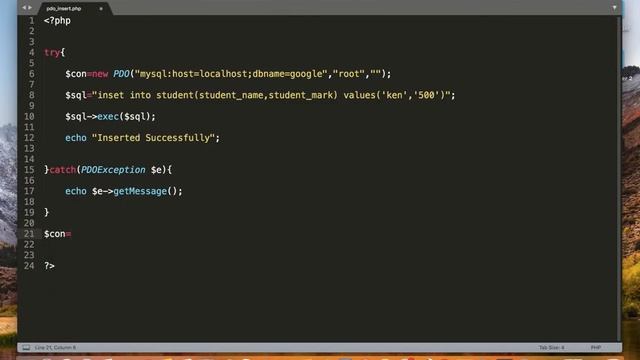Click the ?> closing tag
The width and height of the screenshot is (640, 360).
49,266
